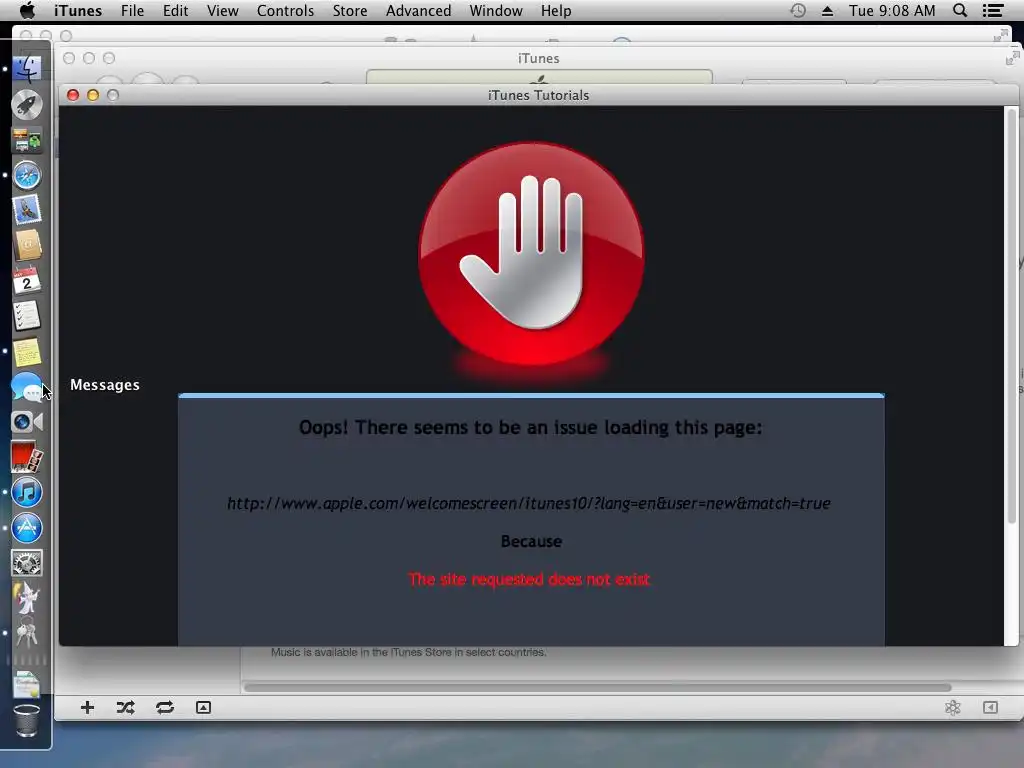Screen dimensions: 1024x768
Task: Click the 'Oops!' error heading
Action: 530,427
